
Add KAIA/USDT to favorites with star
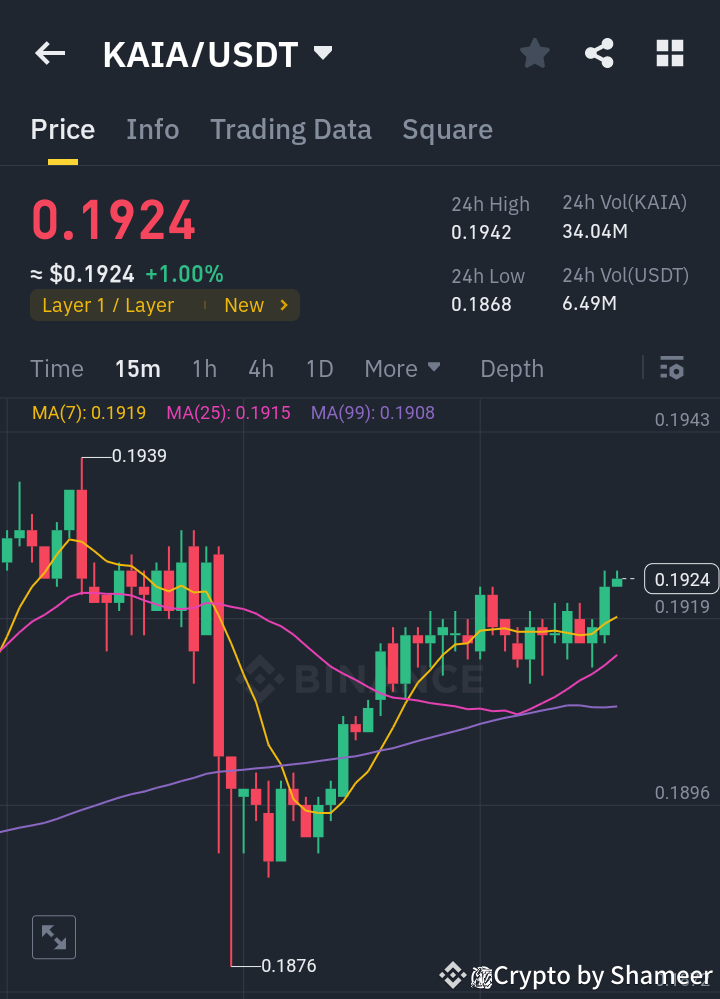click(534, 53)
